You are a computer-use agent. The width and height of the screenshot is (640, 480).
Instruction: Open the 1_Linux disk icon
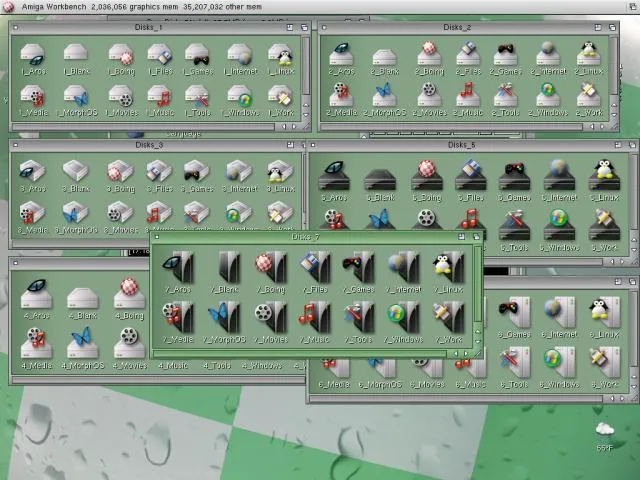(283, 56)
